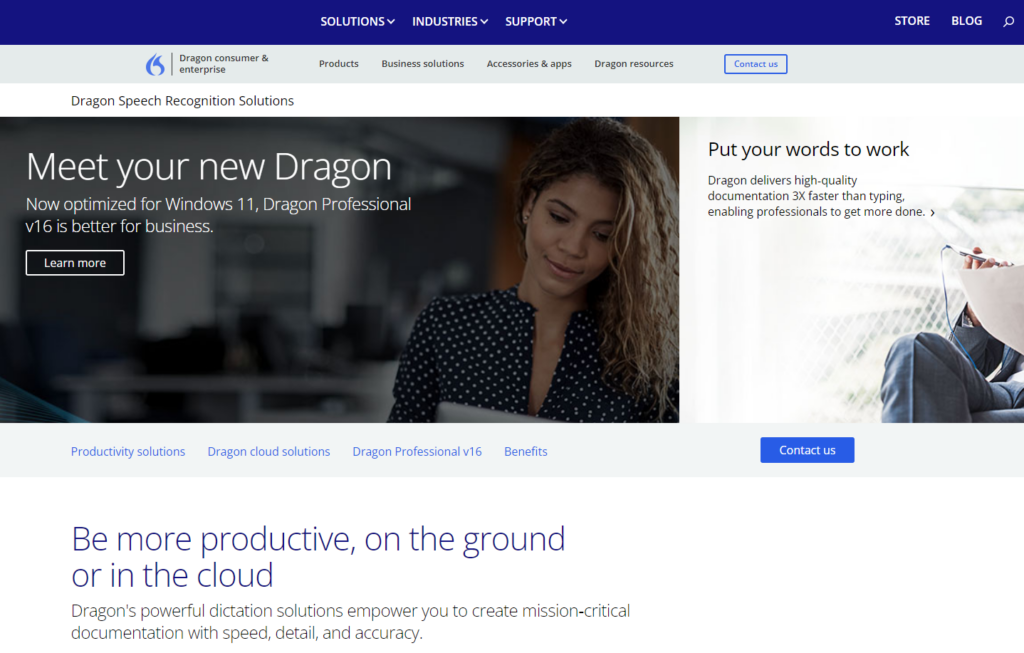Click the Learn more button

[x=74, y=262]
